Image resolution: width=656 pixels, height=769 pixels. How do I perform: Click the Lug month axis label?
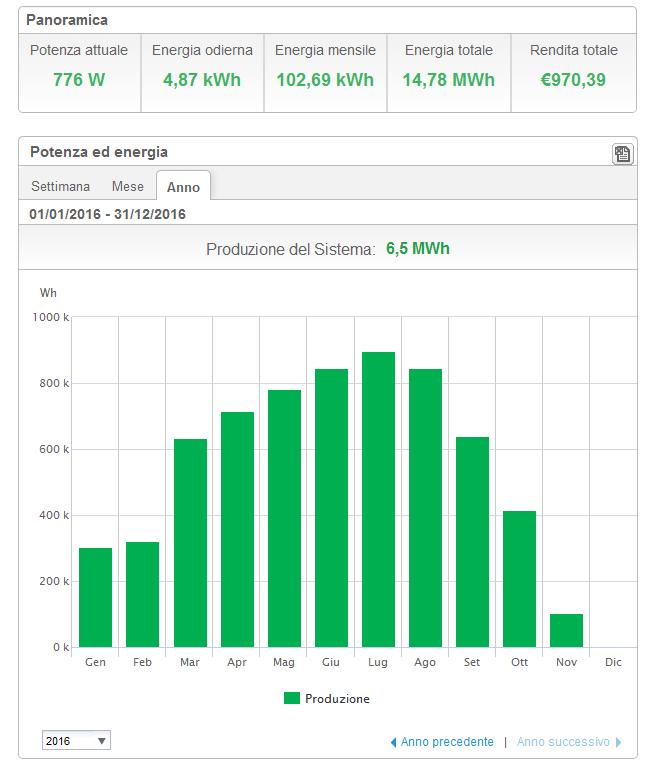[378, 662]
